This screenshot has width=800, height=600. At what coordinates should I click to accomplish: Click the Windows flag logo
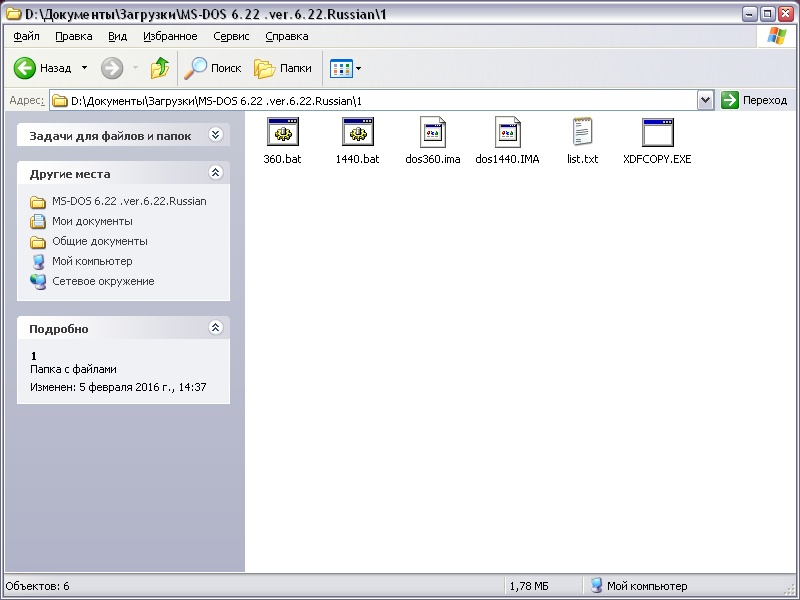point(777,36)
